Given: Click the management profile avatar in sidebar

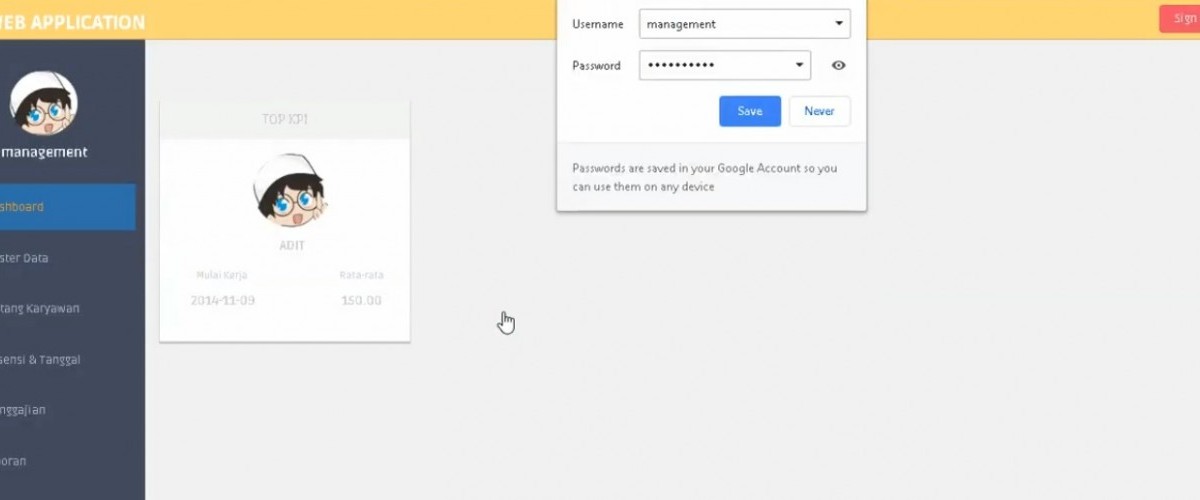Looking at the screenshot, I should (x=43, y=105).
